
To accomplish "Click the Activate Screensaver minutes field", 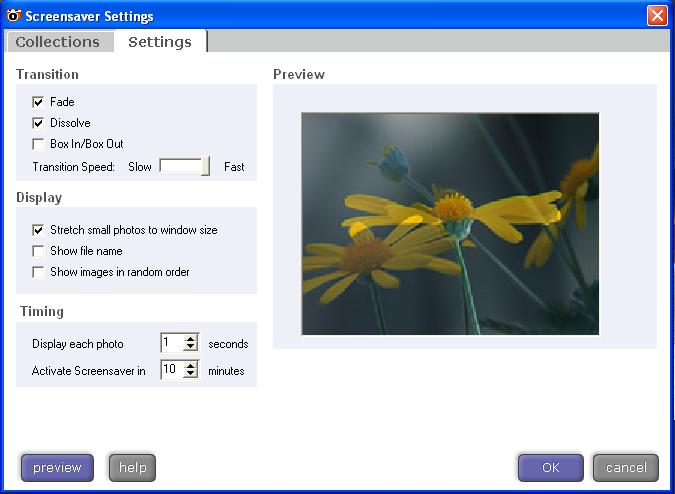I will coord(172,370).
